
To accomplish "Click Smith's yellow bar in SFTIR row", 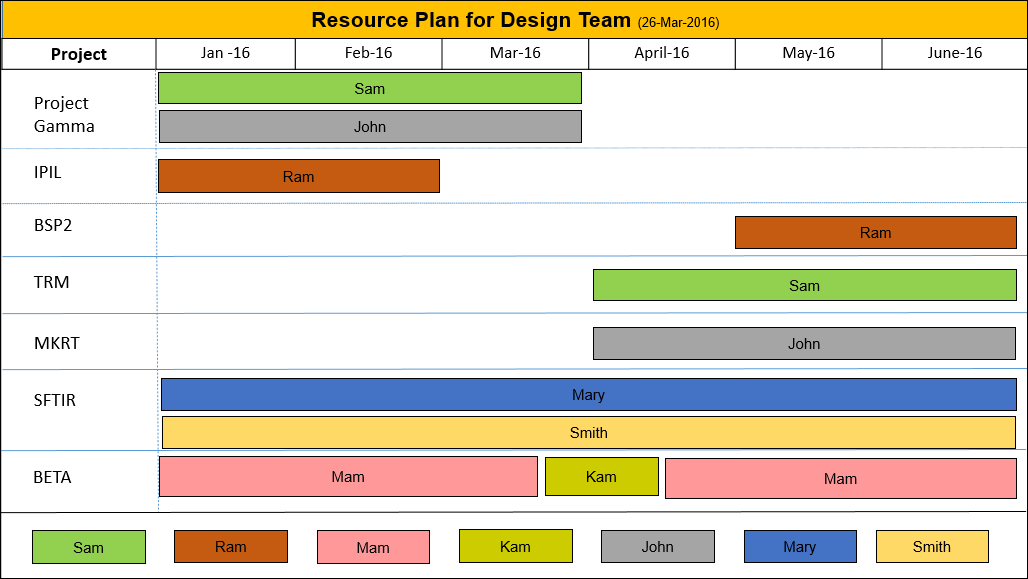I will (x=588, y=432).
